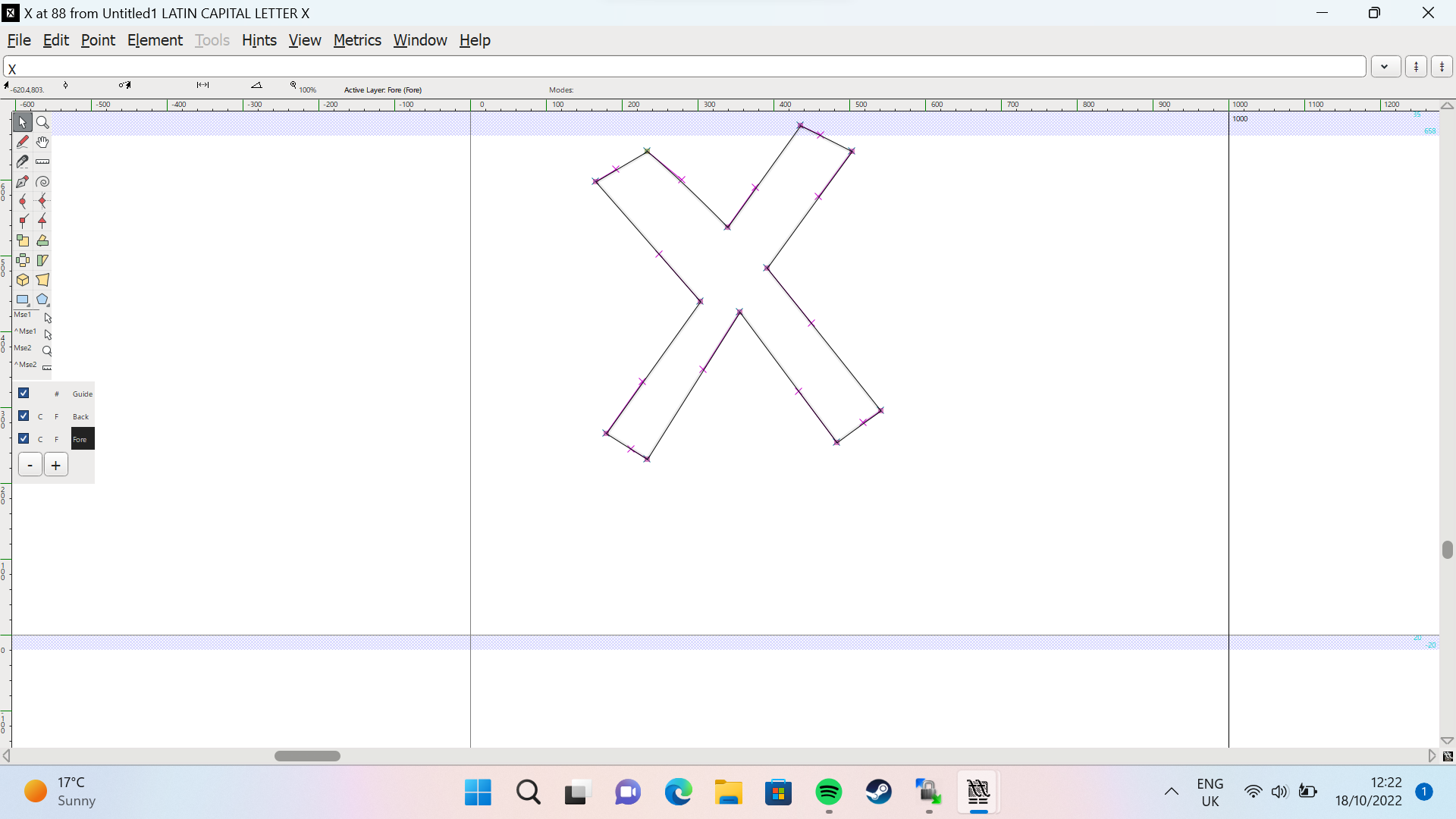The width and height of the screenshot is (1456, 819).
Task: Toggle visibility of the Guide layer
Action: click(x=24, y=393)
